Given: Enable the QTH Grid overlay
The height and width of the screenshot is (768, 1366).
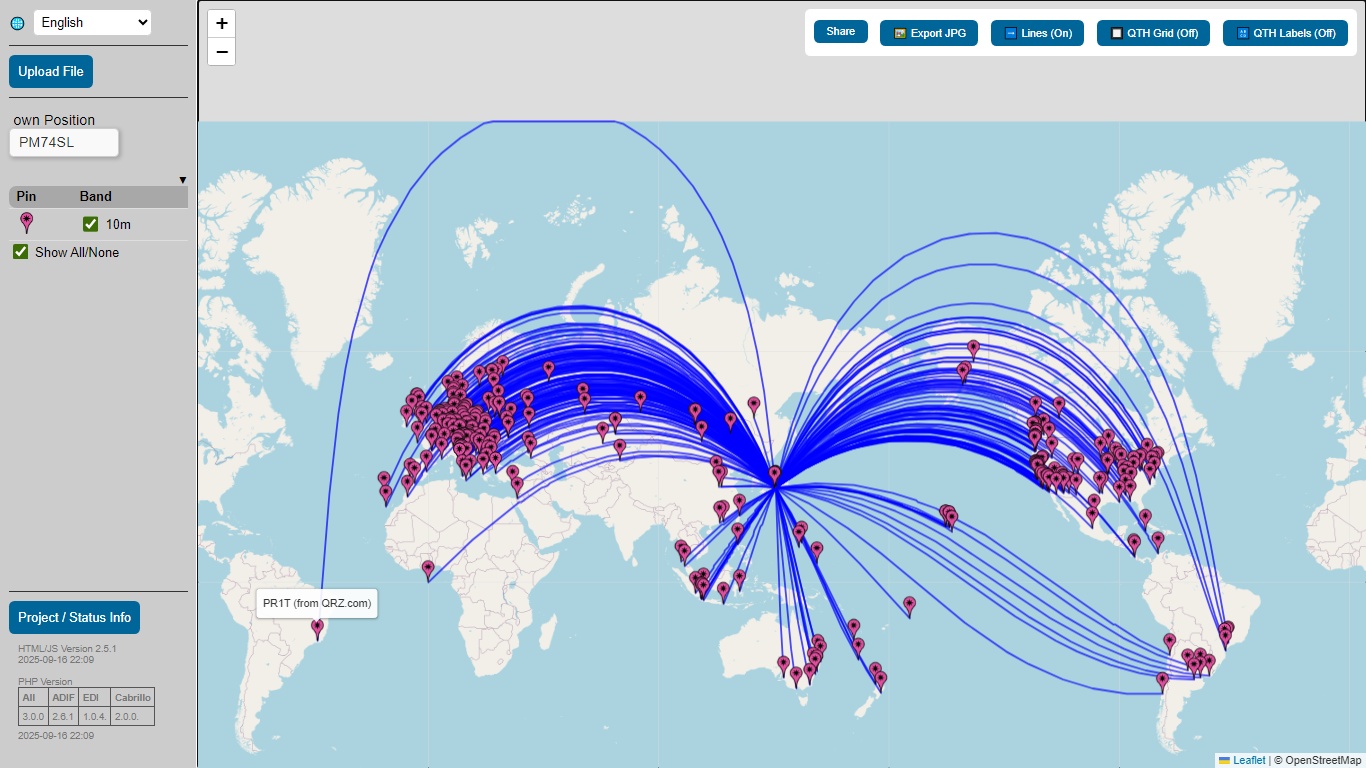Looking at the screenshot, I should coord(1153,33).
